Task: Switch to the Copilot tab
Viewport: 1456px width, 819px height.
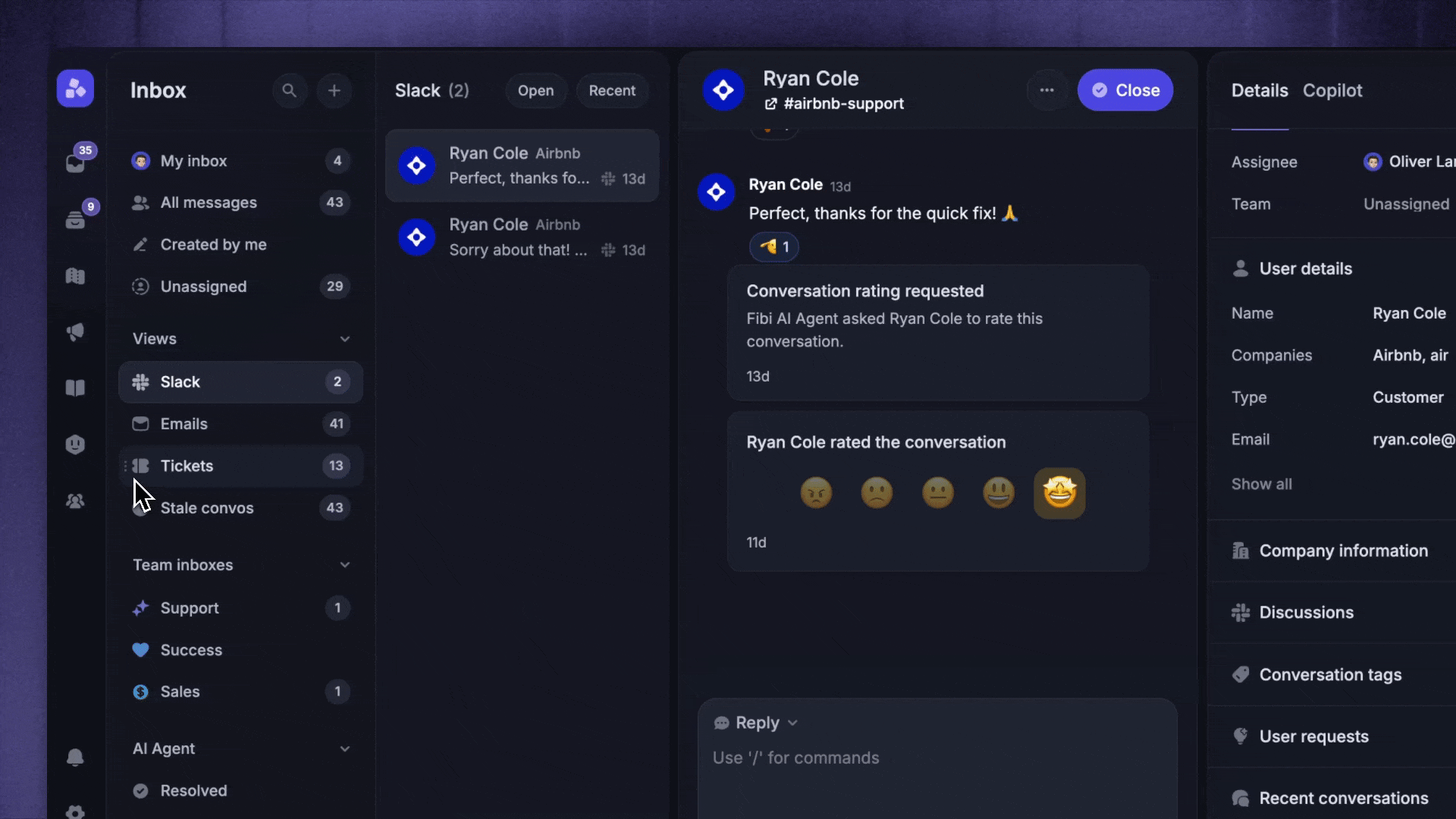Action: [1332, 91]
